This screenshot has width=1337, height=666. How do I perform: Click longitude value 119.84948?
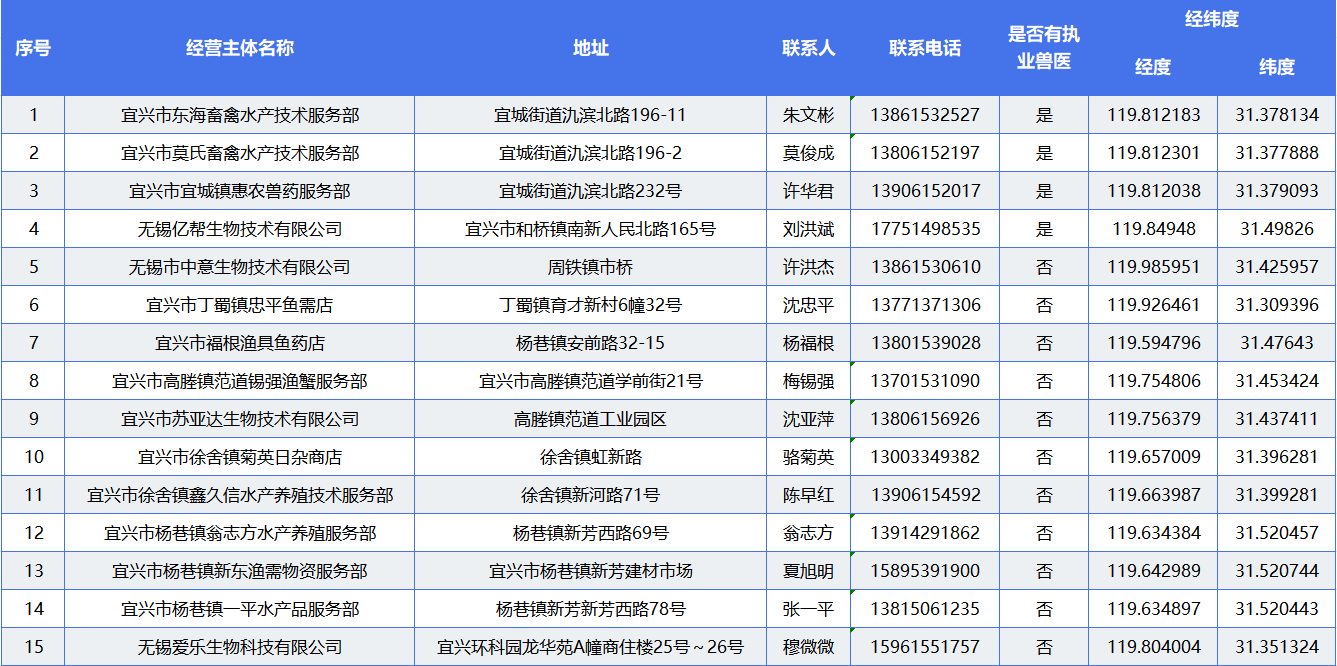(x=1154, y=229)
